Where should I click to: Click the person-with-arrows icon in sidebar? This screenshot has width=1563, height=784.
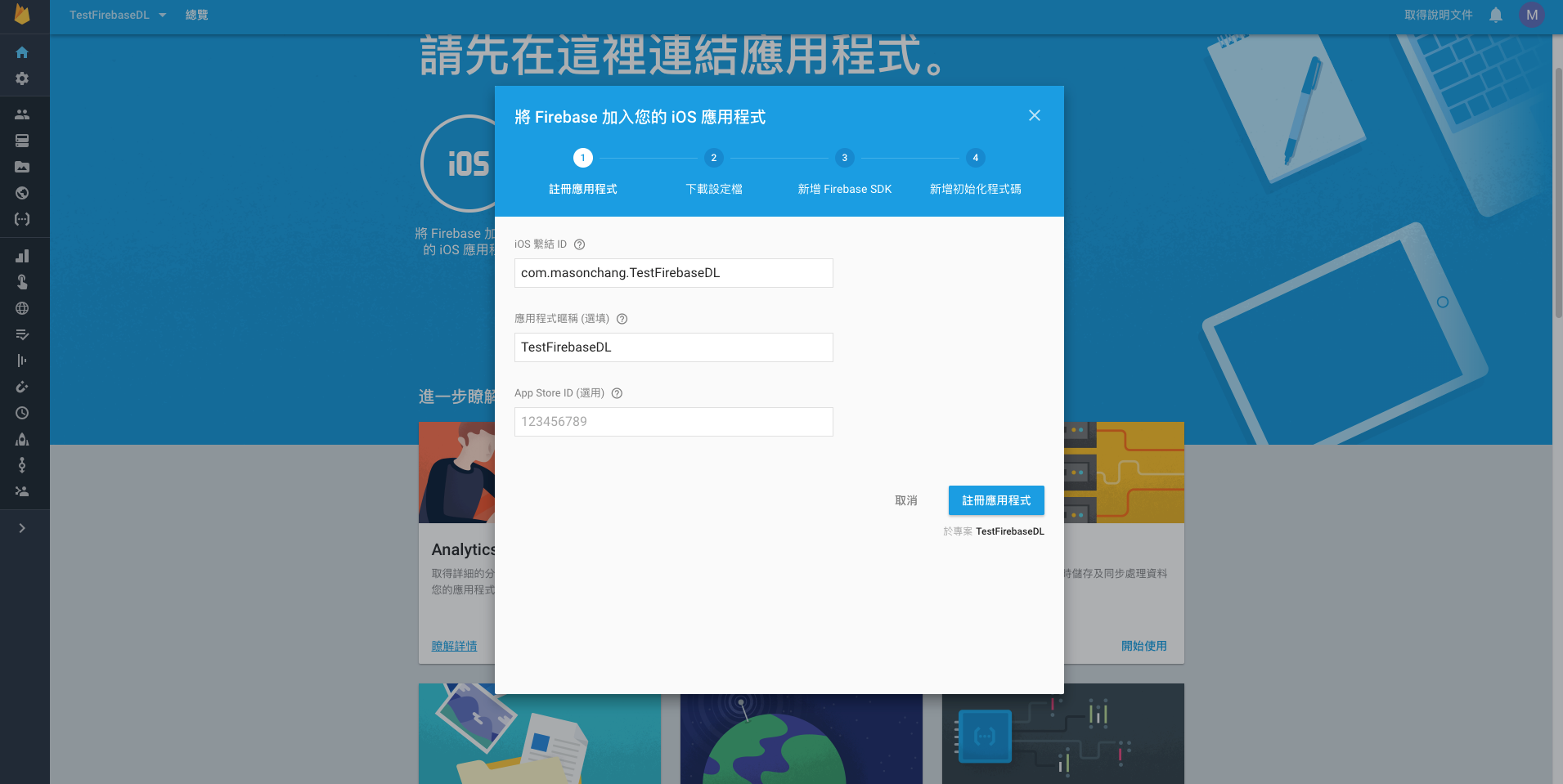pos(22,491)
